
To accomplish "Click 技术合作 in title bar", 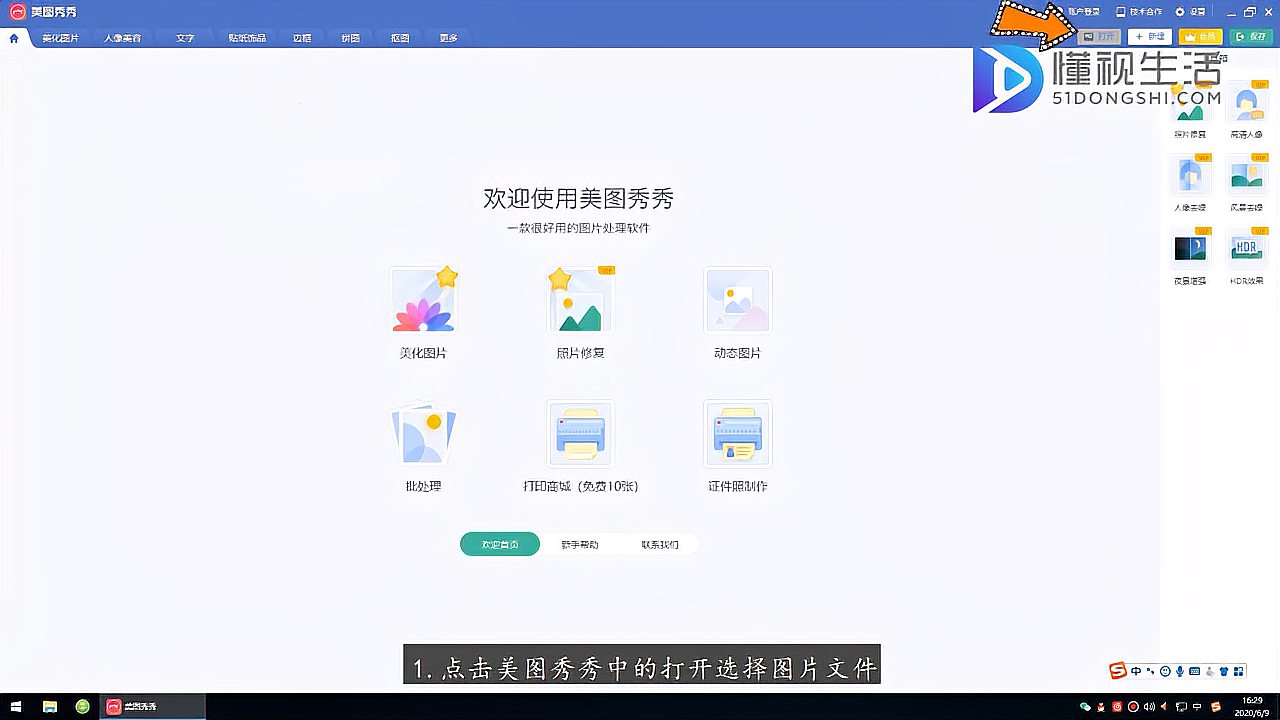I will point(1139,12).
